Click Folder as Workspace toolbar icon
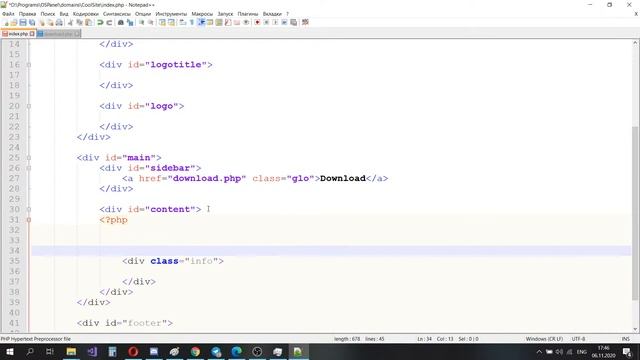640x360 pixels. click(237, 22)
